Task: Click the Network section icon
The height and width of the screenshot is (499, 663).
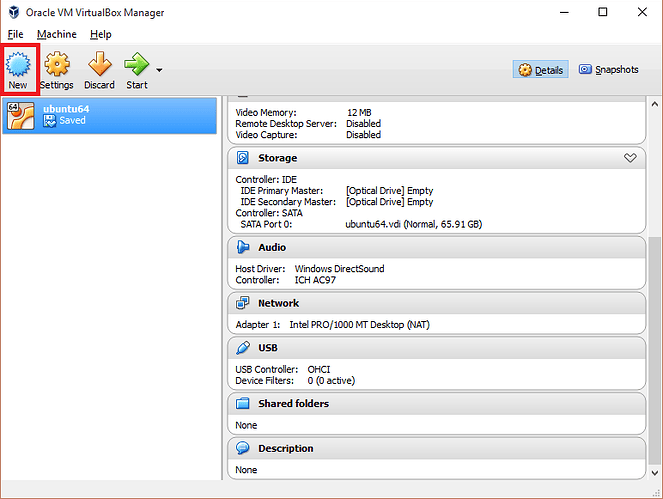Action: [243, 303]
